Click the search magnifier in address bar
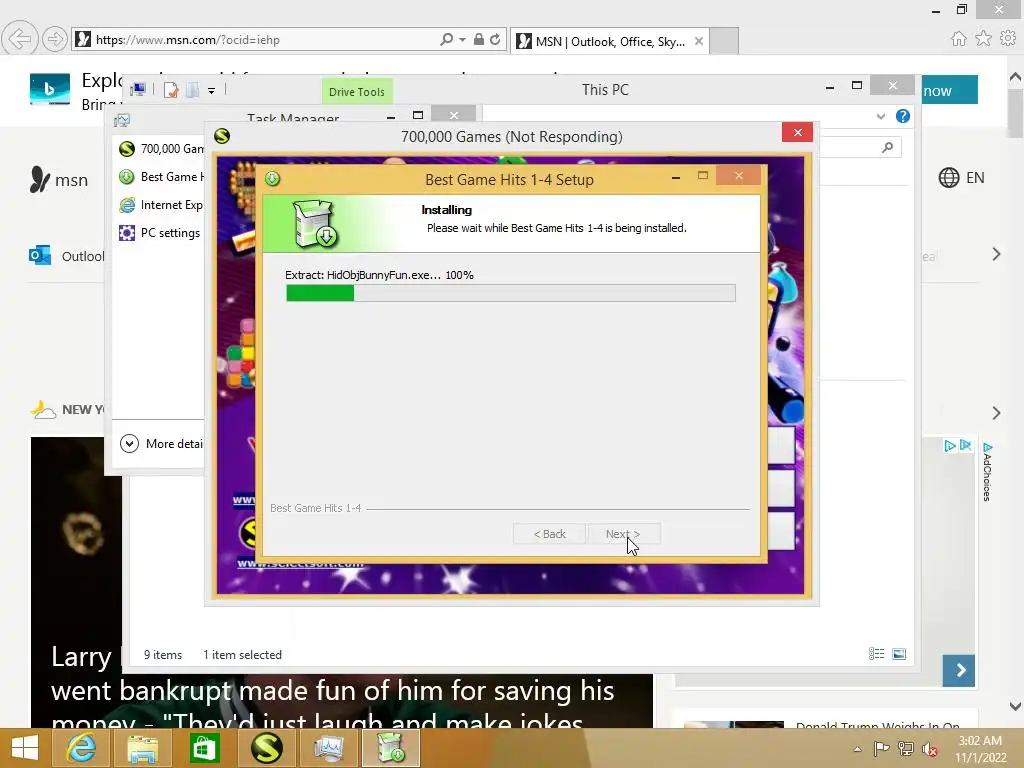Viewport: 1024px width, 768px height. (447, 39)
